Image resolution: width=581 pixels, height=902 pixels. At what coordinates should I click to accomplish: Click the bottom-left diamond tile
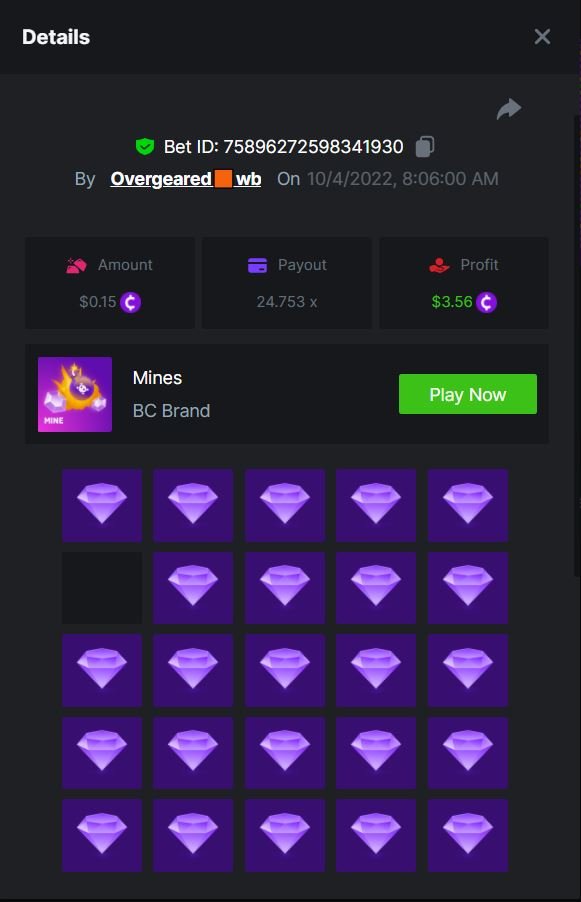coord(102,835)
